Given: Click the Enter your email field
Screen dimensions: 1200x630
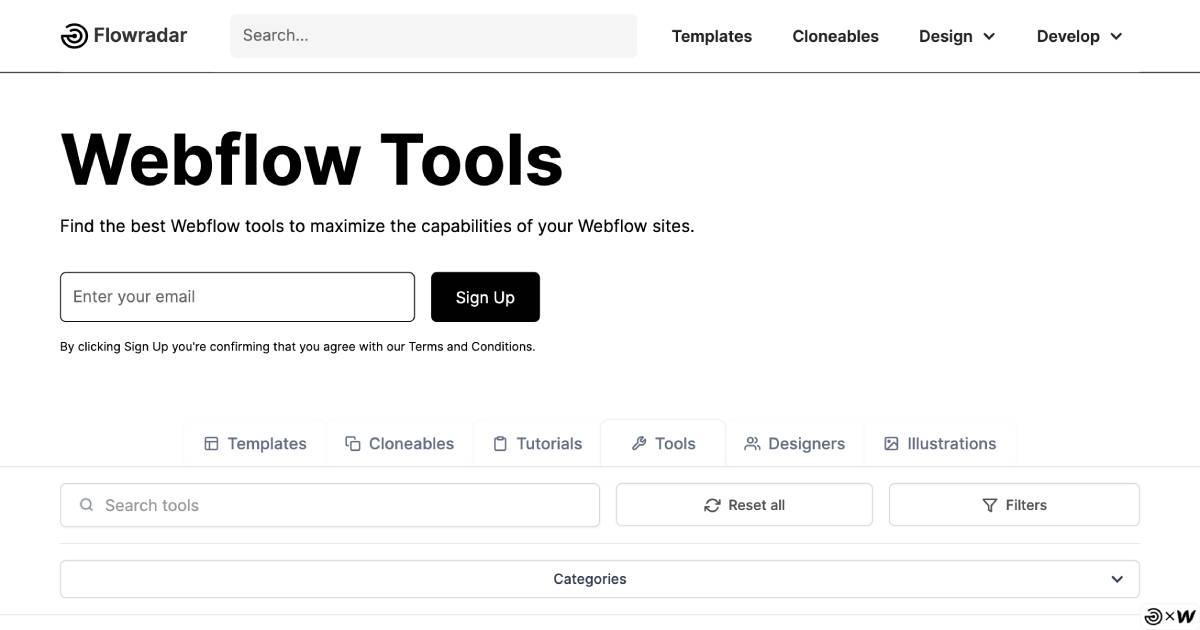Looking at the screenshot, I should tap(237, 297).
